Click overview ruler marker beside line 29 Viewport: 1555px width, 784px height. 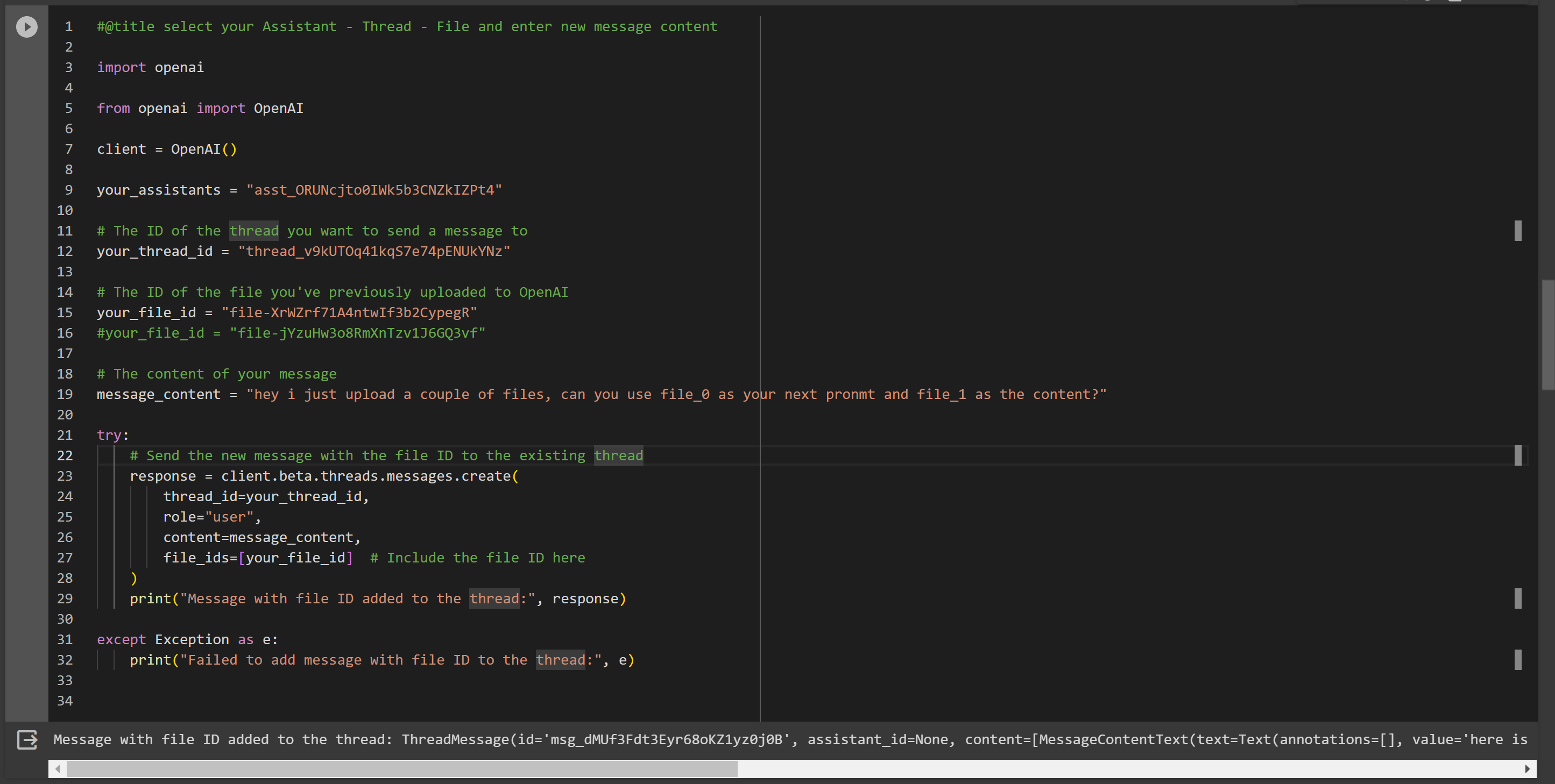pyautogui.click(x=1517, y=598)
